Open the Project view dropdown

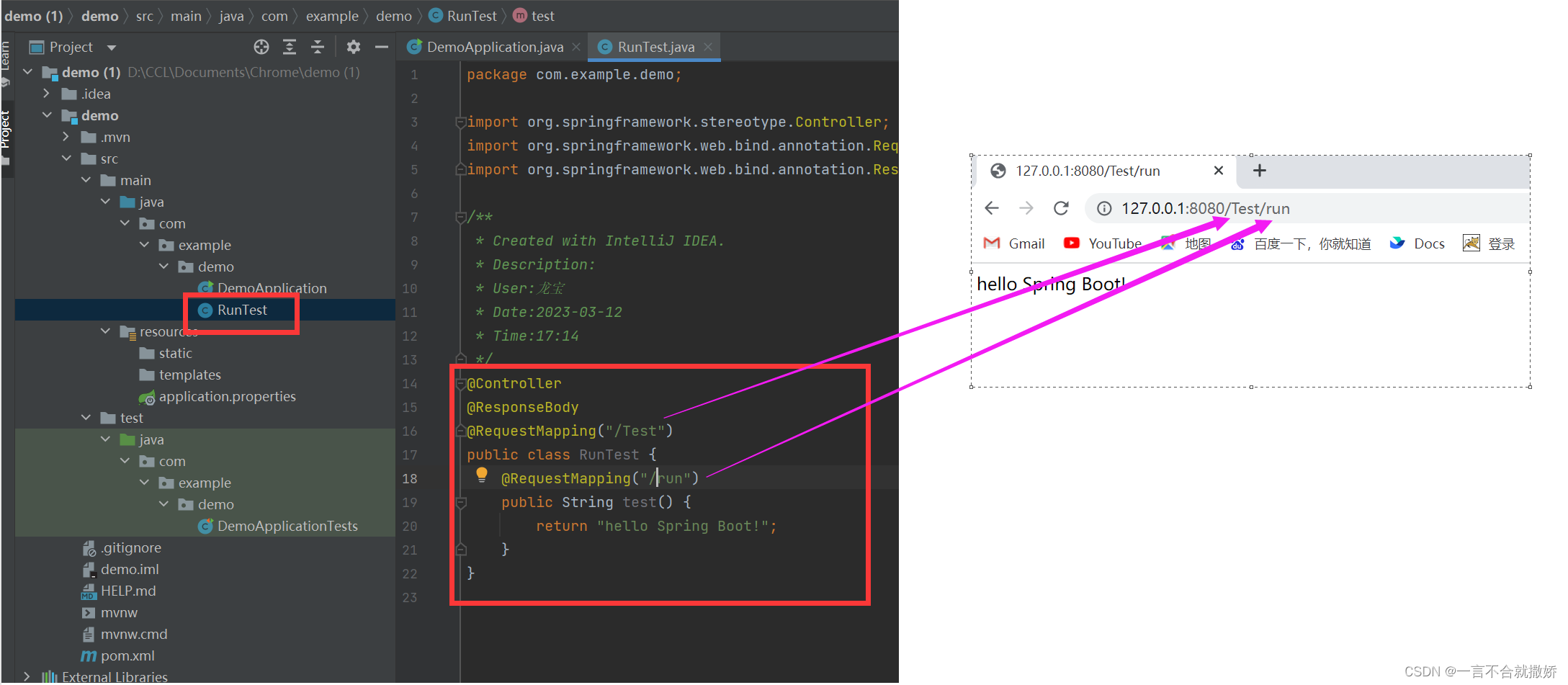pyautogui.click(x=112, y=48)
